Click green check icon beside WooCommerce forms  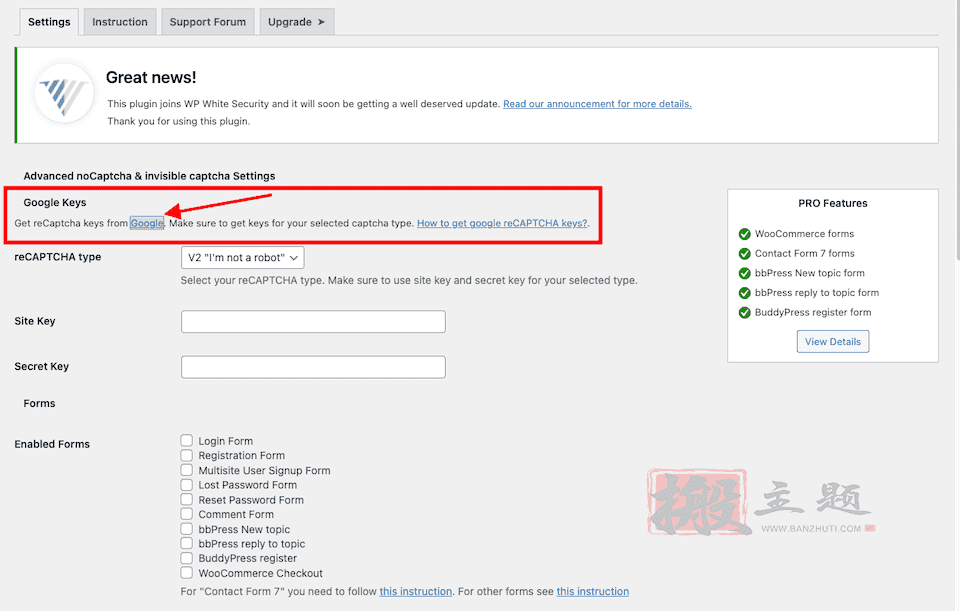744,234
